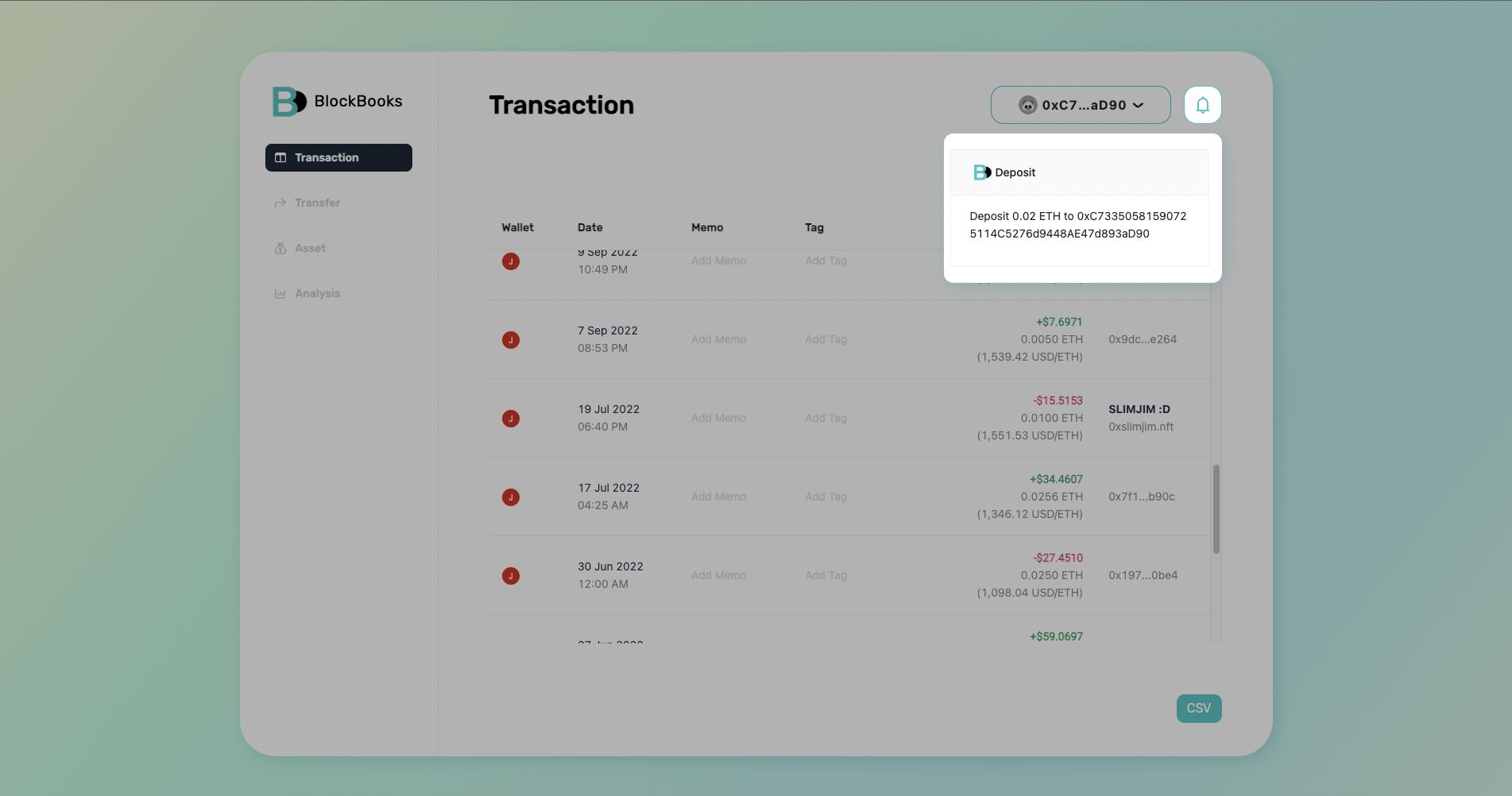Click Add Tag for 7 Sep 2022 row
The height and width of the screenshot is (796, 1512).
[826, 339]
